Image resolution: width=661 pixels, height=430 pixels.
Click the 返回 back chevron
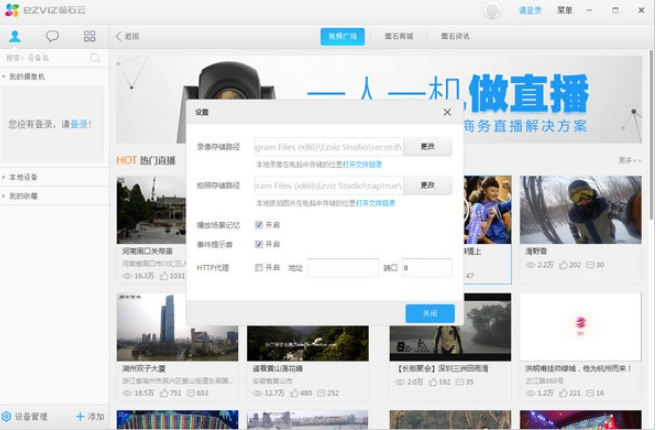[118, 36]
